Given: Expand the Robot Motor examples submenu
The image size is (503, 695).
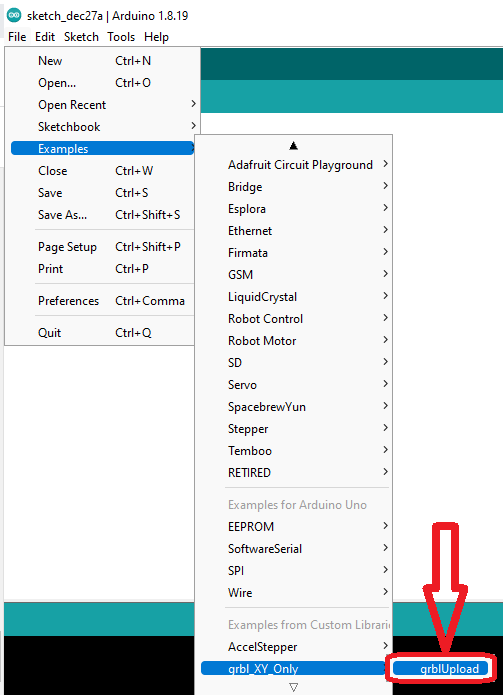Looking at the screenshot, I should (x=295, y=341).
